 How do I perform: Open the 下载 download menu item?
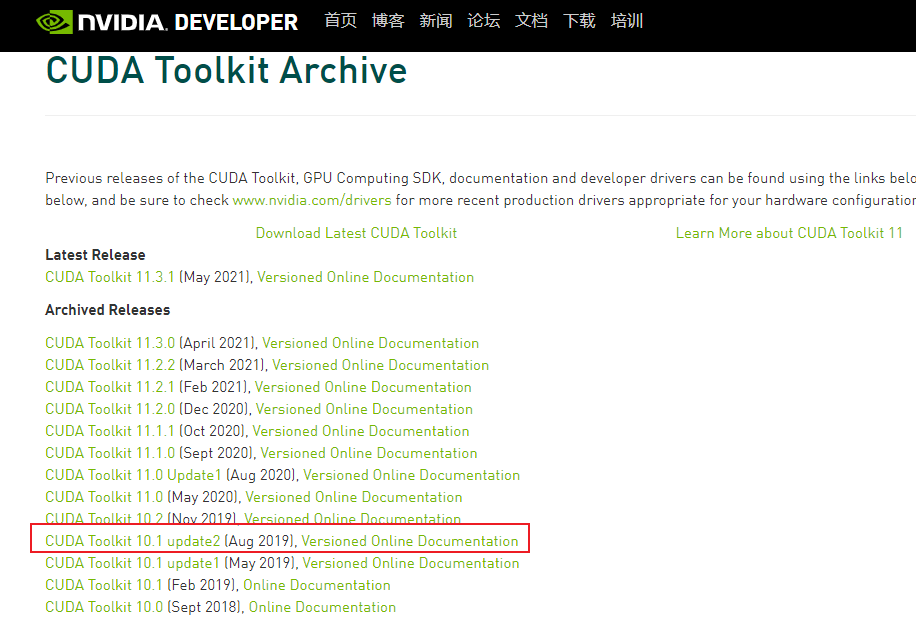[580, 20]
